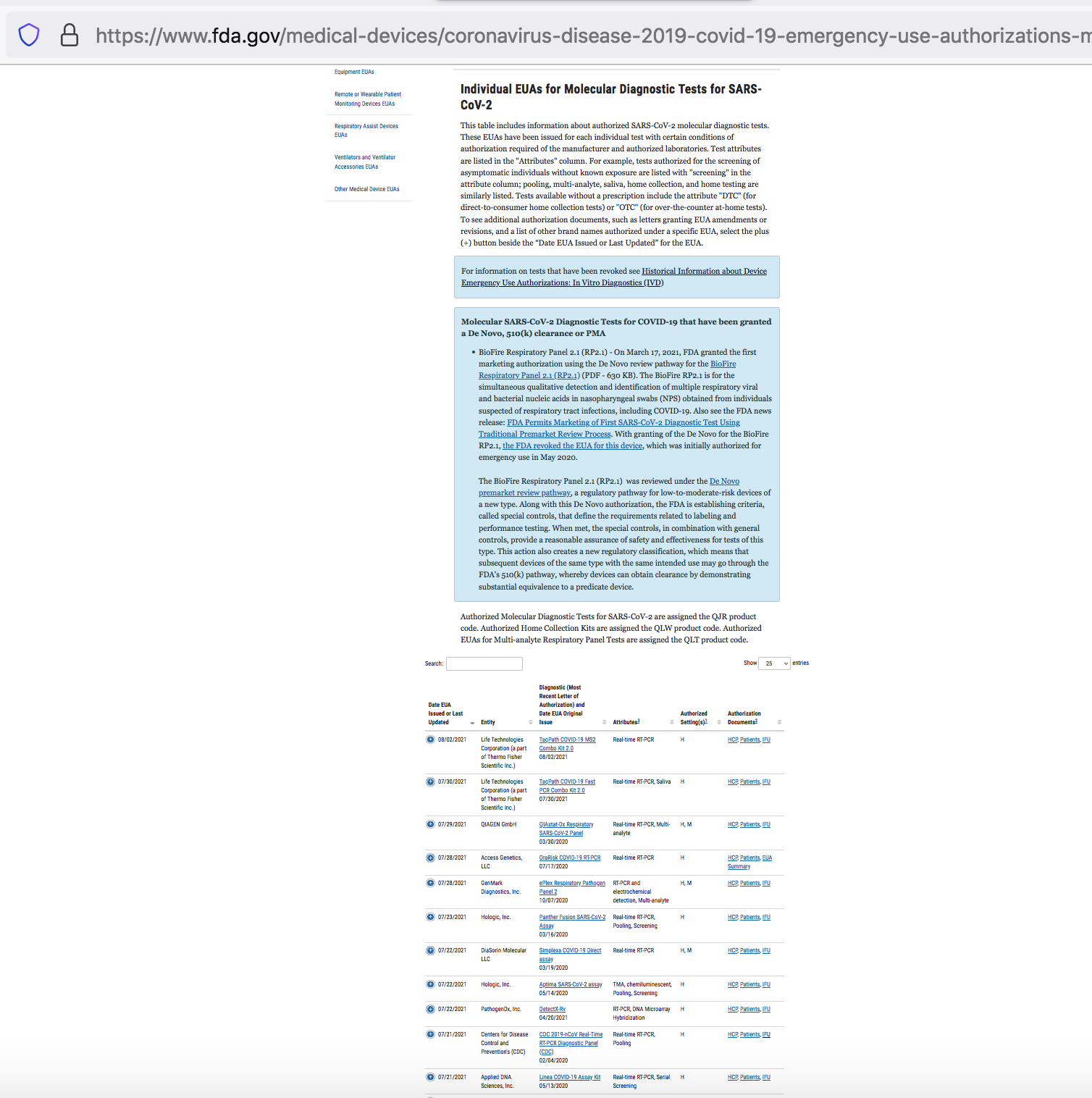
Task: Sort by Attributes column arrow
Action: click(x=672, y=722)
